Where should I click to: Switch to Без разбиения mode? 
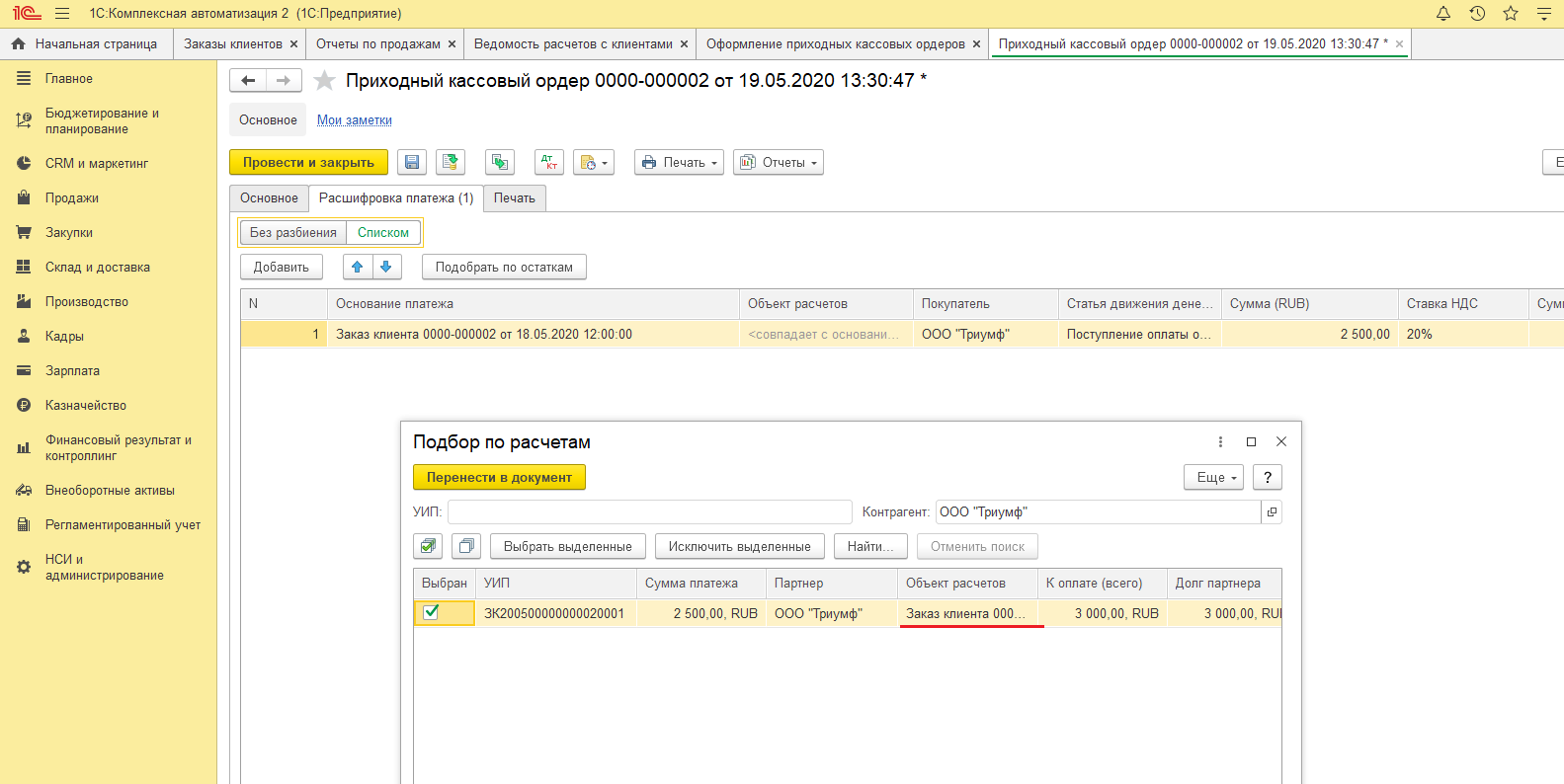[293, 233]
